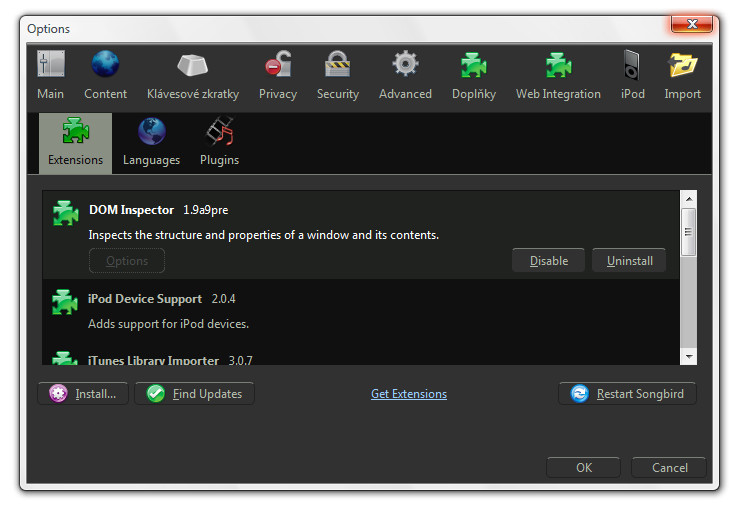Open the Get Extensions link

409,394
